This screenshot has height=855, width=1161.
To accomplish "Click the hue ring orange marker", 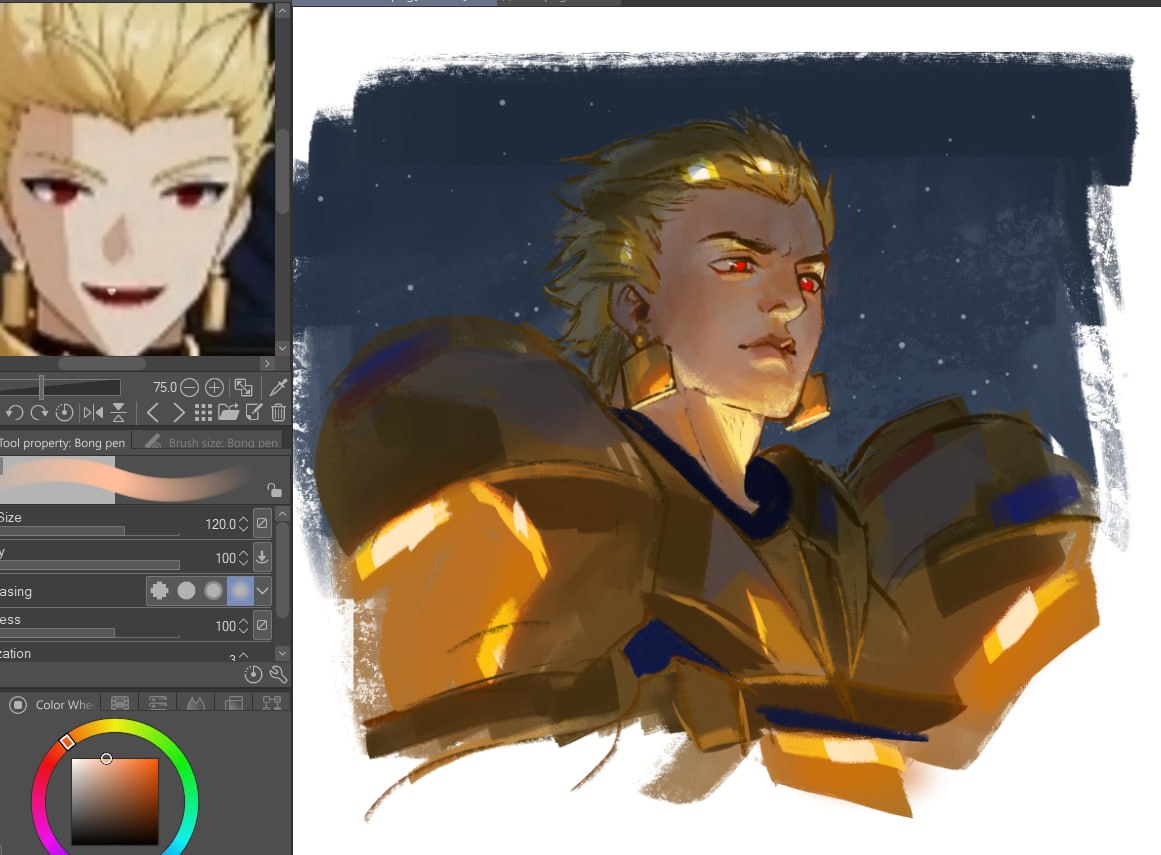I will tap(67, 741).
